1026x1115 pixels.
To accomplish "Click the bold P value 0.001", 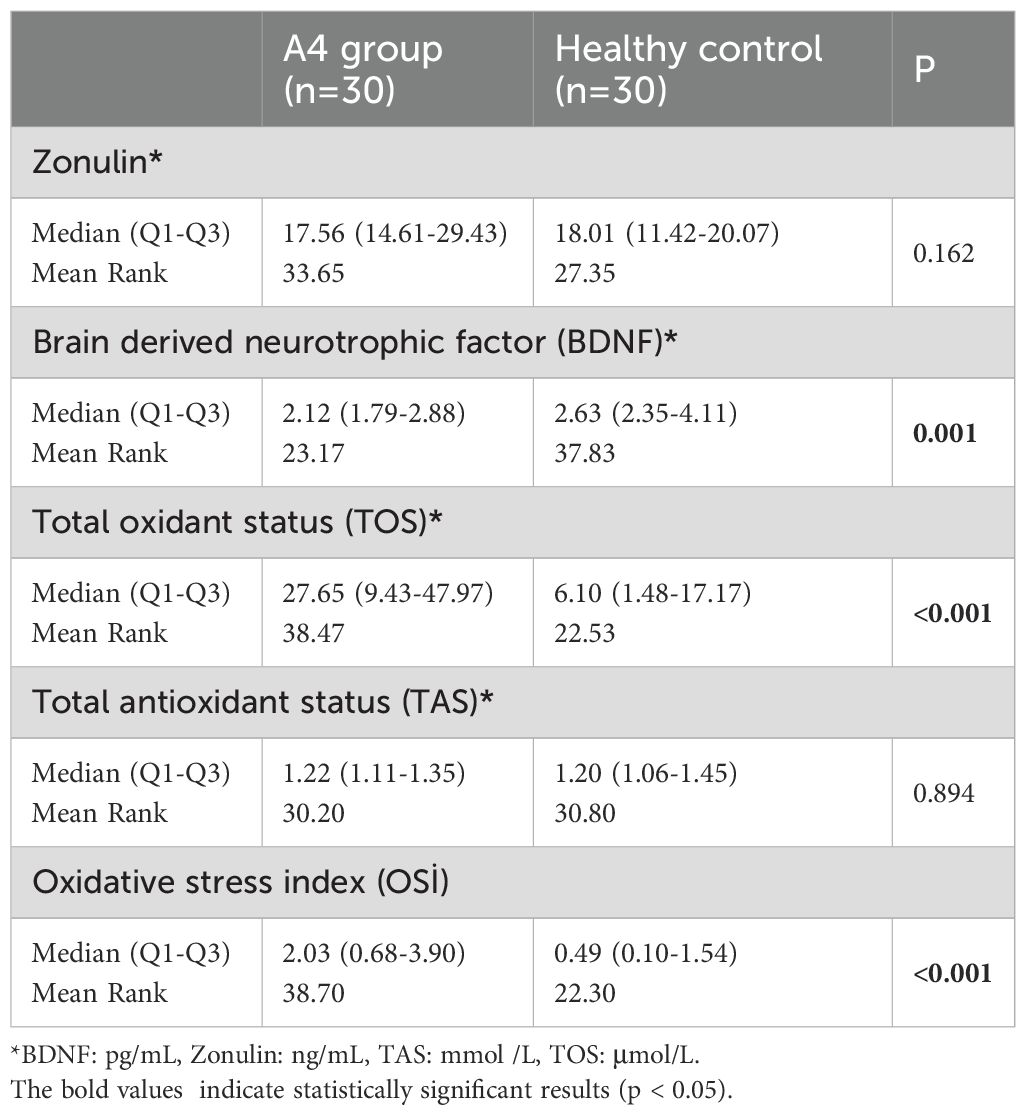I will click(944, 433).
